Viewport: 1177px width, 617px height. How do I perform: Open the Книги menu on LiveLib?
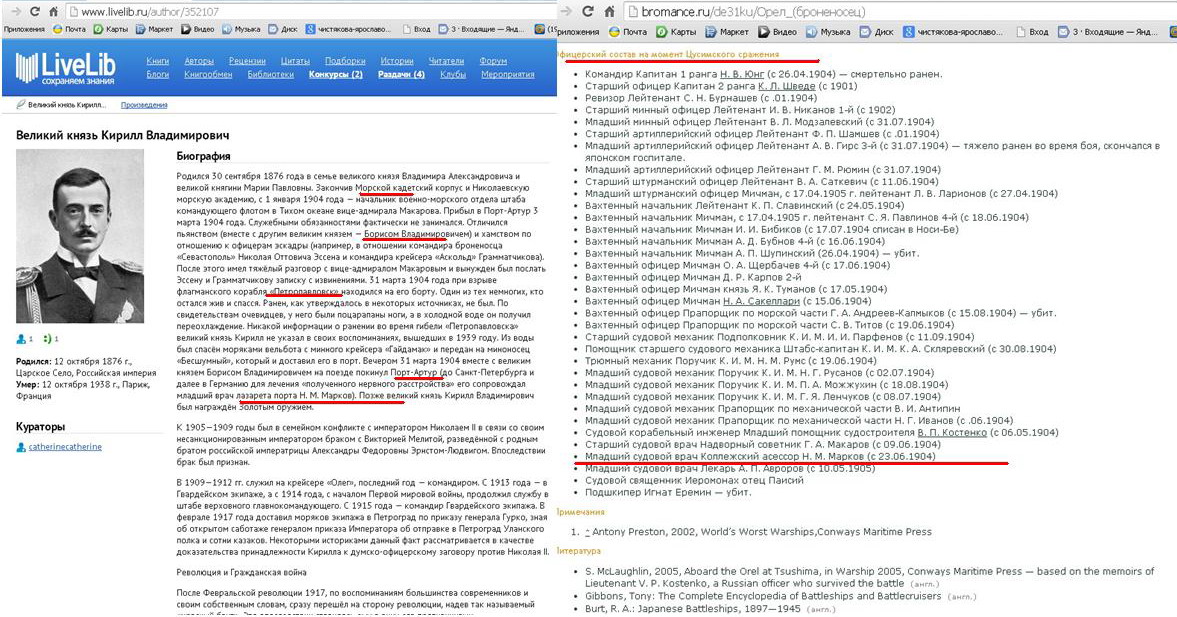[158, 61]
